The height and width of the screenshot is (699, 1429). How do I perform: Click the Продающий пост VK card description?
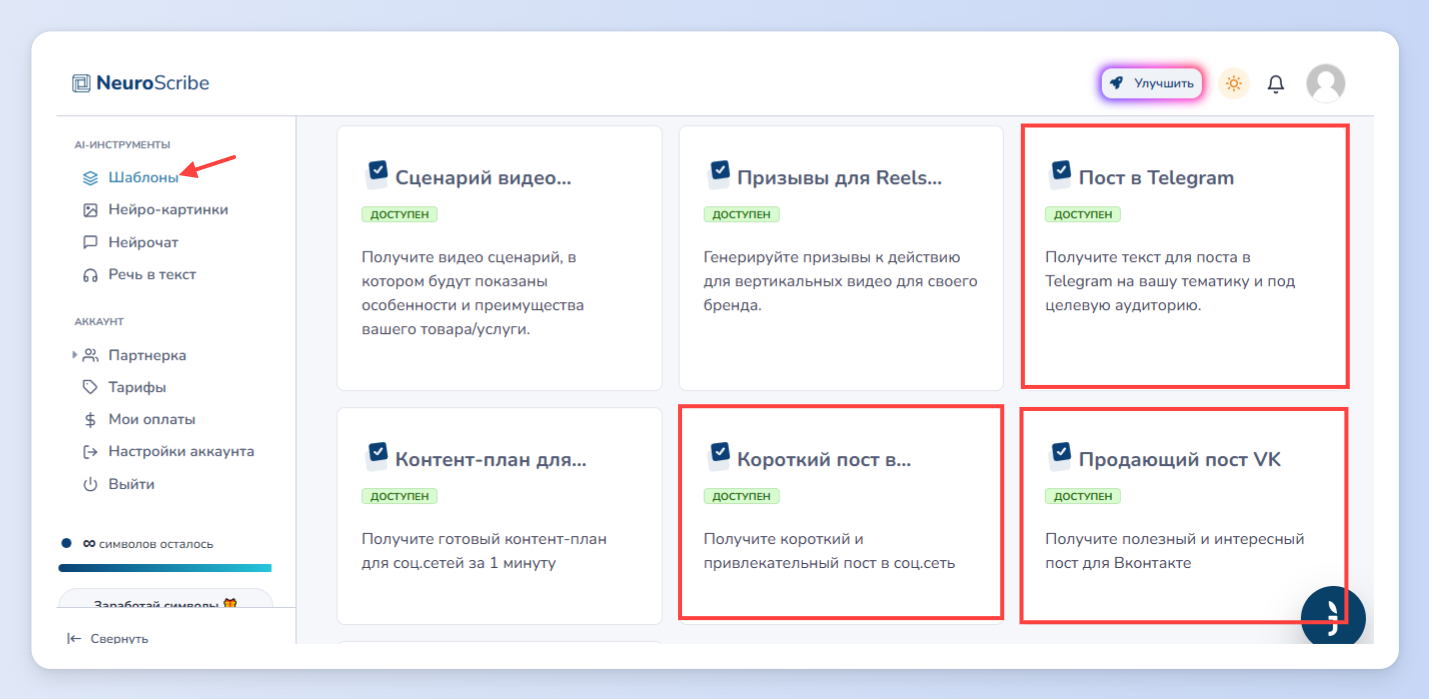click(x=1175, y=551)
